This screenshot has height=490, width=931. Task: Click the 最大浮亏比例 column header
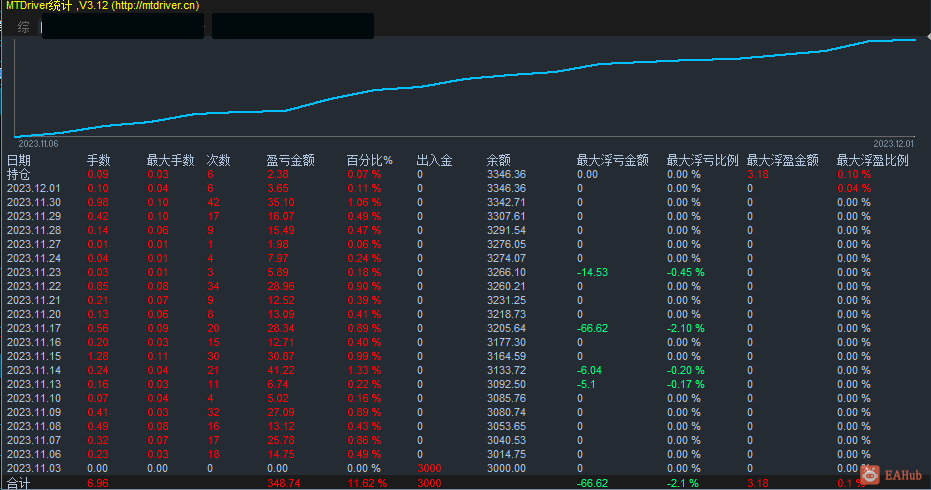(x=702, y=160)
